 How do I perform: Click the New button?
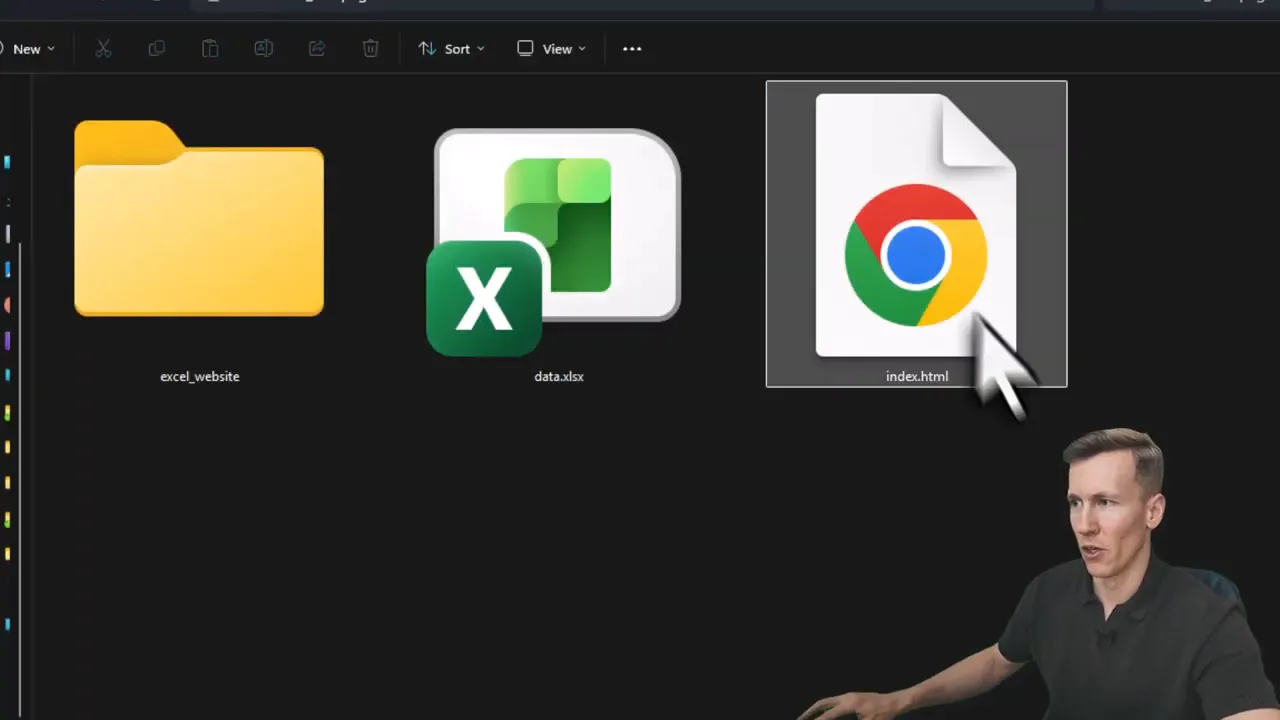pyautogui.click(x=28, y=48)
